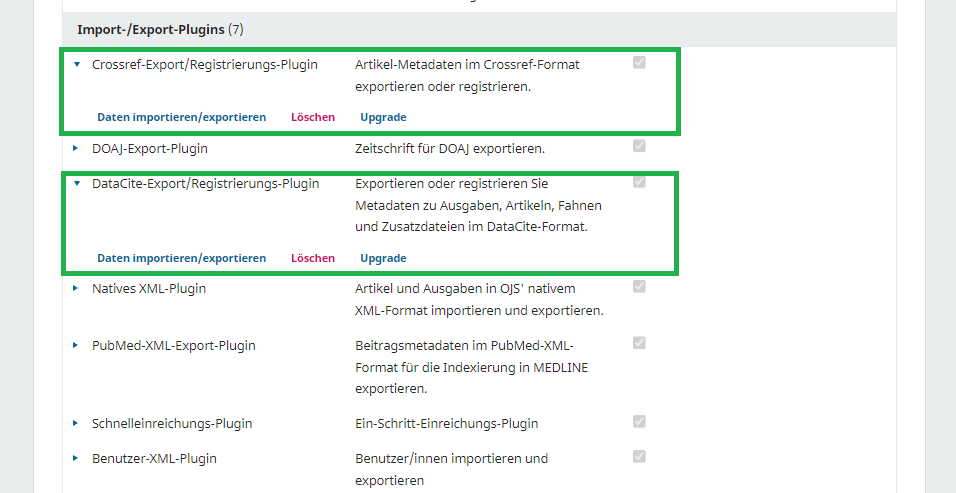Toggle the DataCite-Export plugin checkbox
956x493 pixels.
639,182
